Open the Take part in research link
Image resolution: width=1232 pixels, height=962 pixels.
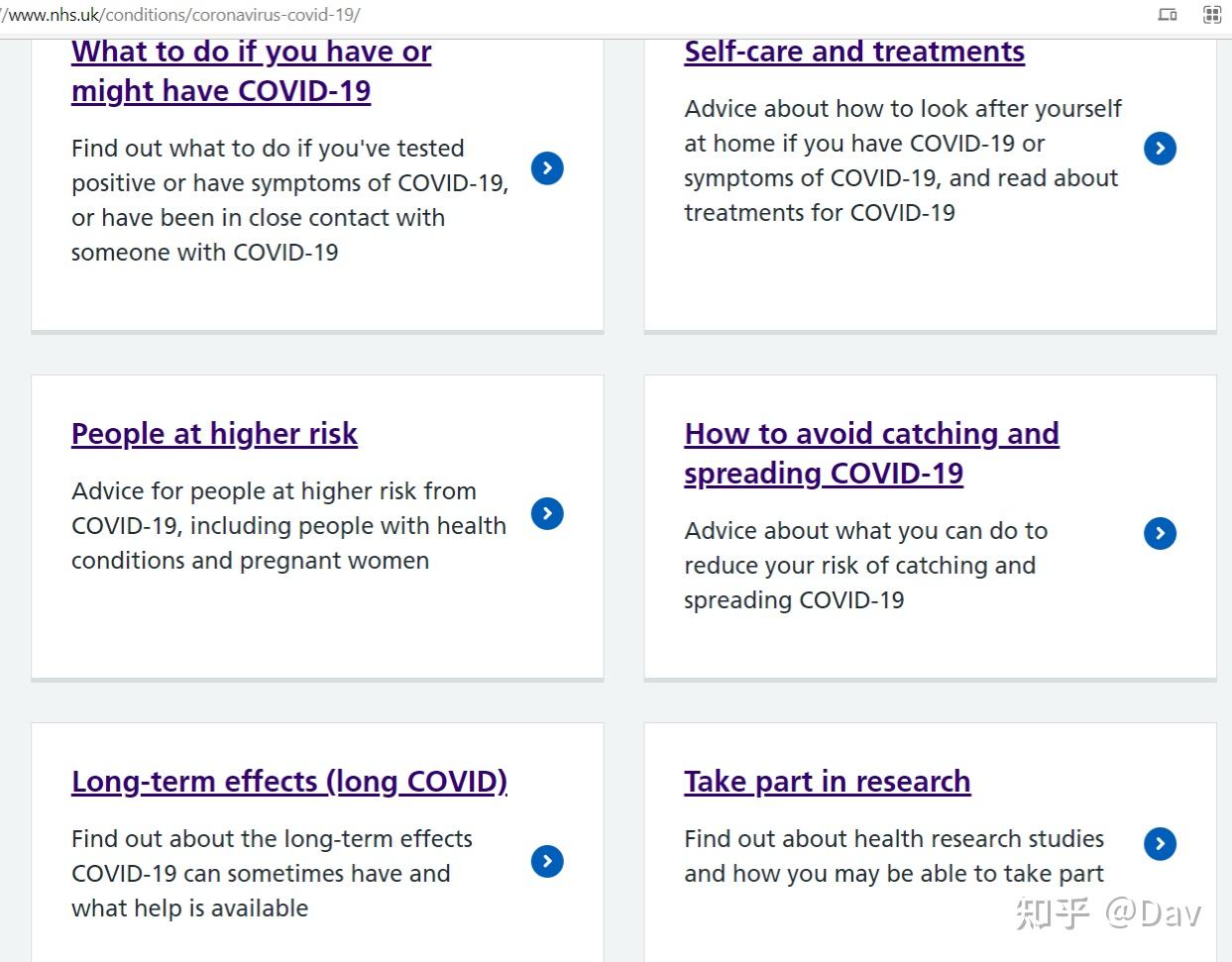pyautogui.click(x=827, y=782)
